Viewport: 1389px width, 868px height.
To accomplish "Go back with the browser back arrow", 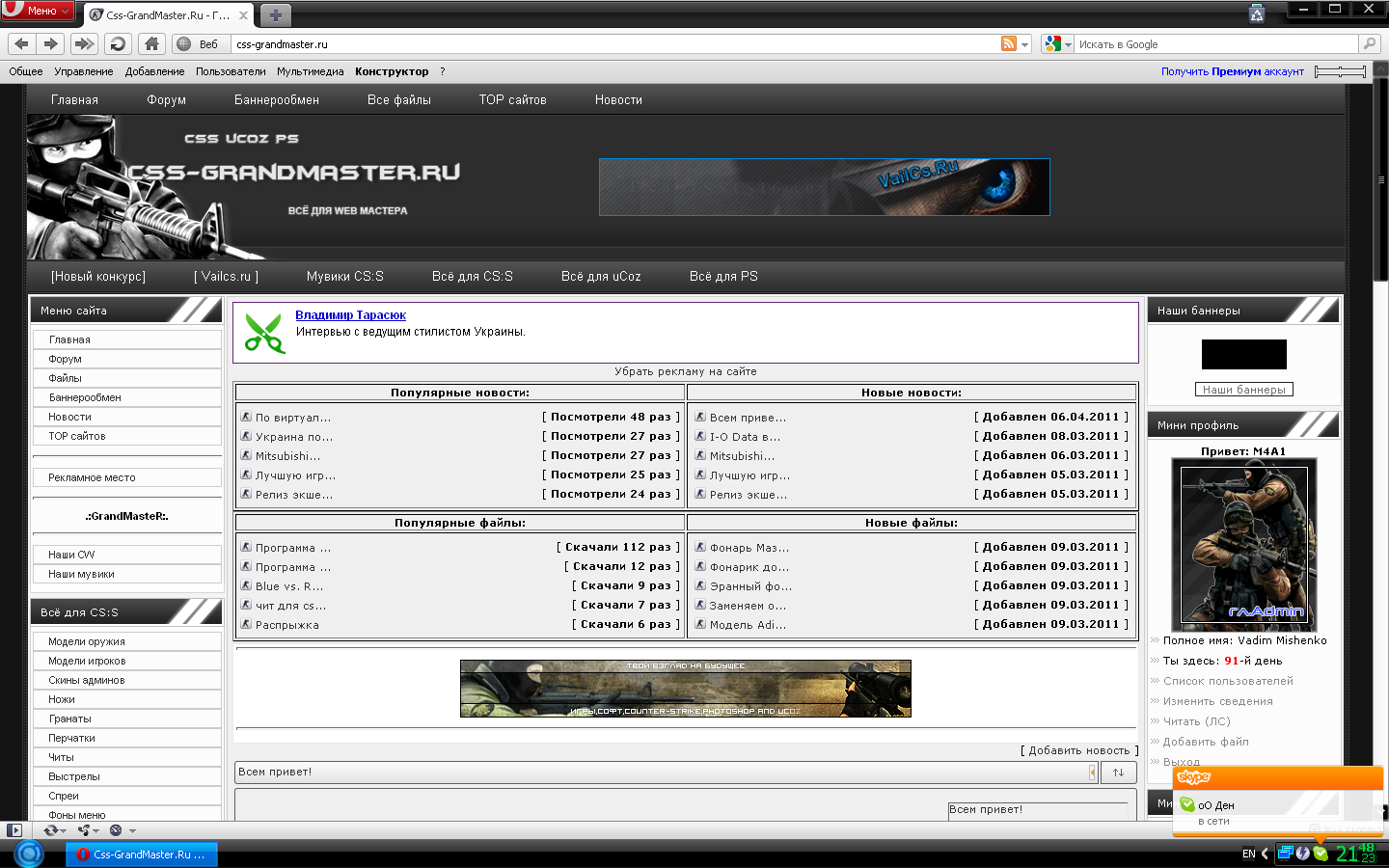I will [22, 43].
